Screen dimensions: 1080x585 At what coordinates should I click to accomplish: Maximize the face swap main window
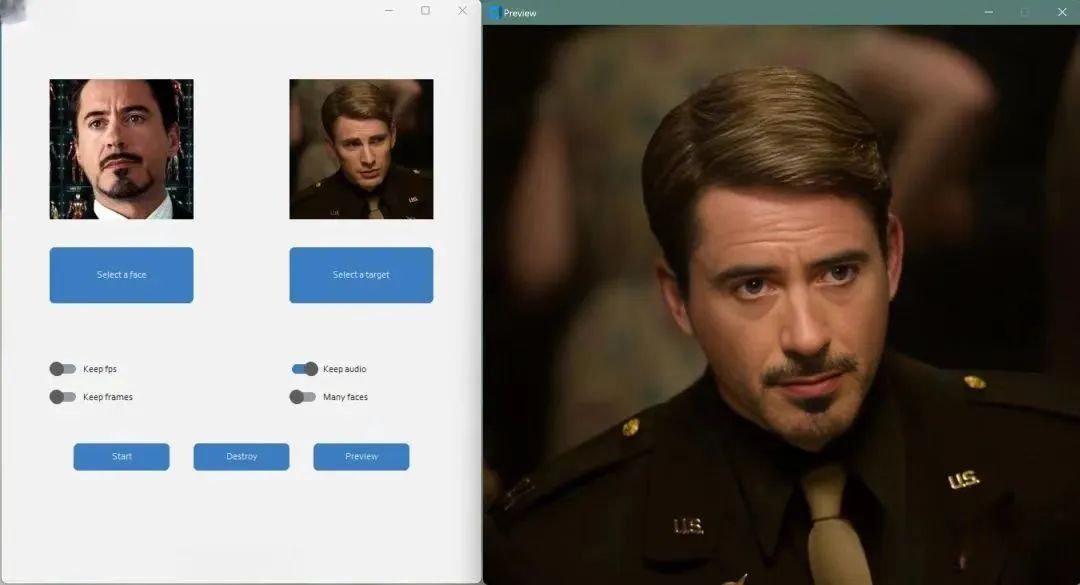pyautogui.click(x=425, y=10)
